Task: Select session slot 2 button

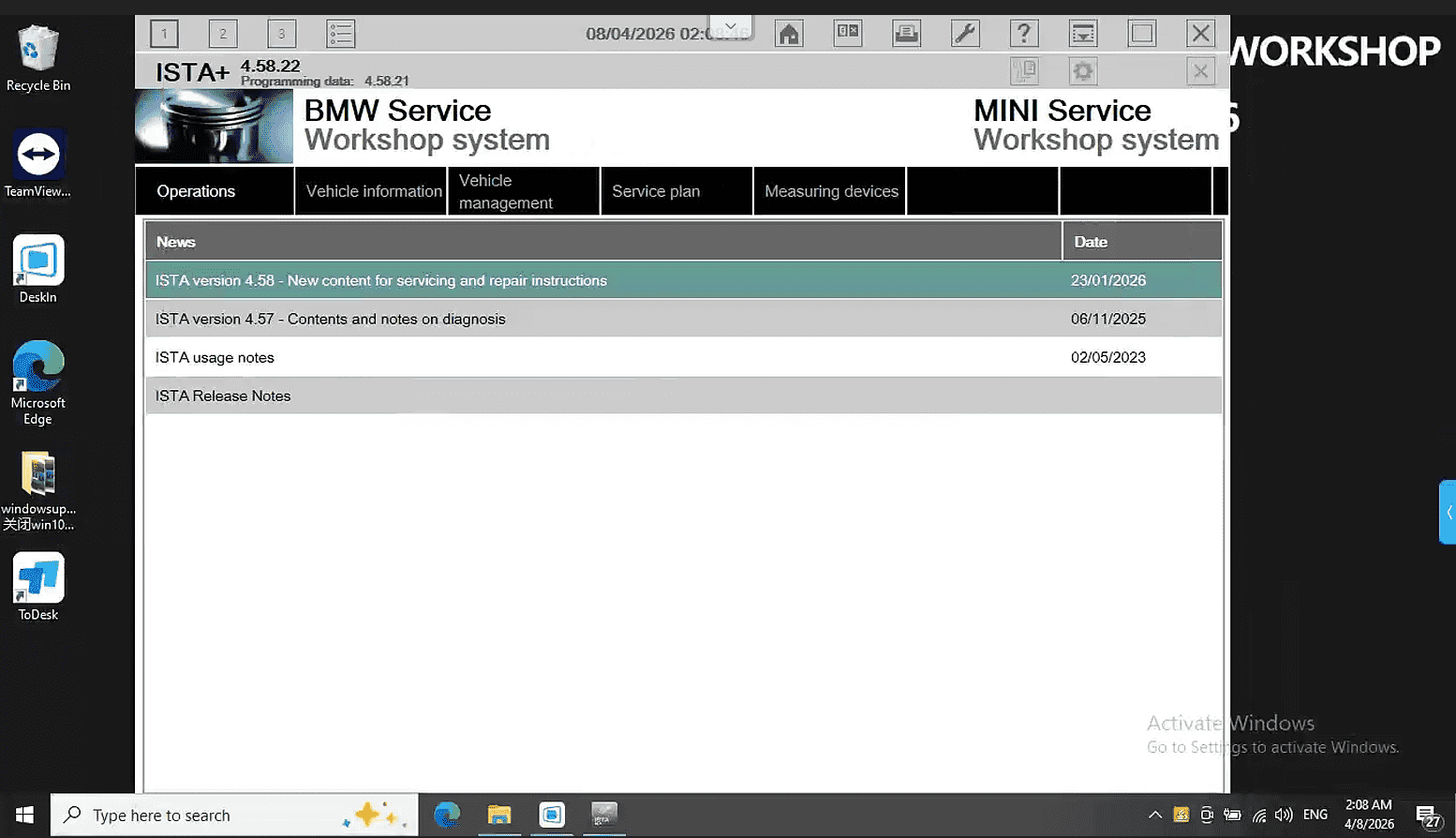Action: pyautogui.click(x=223, y=35)
